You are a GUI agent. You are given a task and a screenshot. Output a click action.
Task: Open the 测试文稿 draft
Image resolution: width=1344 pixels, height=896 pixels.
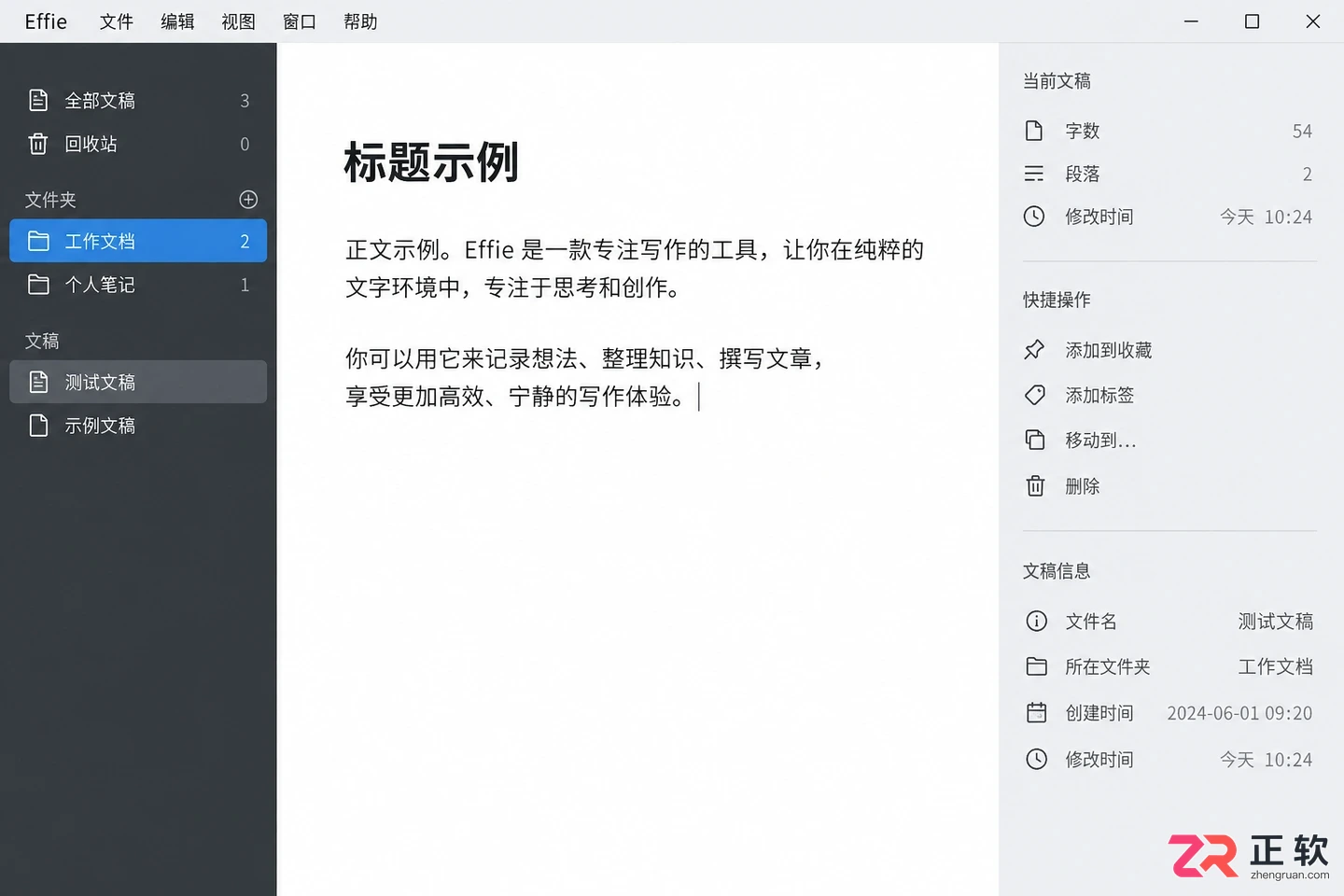point(138,382)
